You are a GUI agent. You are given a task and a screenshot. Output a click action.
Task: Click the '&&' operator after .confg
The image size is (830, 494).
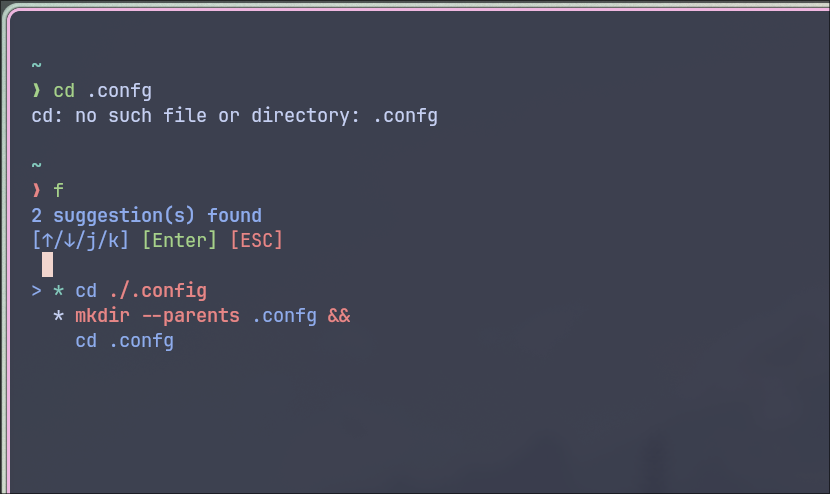coord(339,316)
